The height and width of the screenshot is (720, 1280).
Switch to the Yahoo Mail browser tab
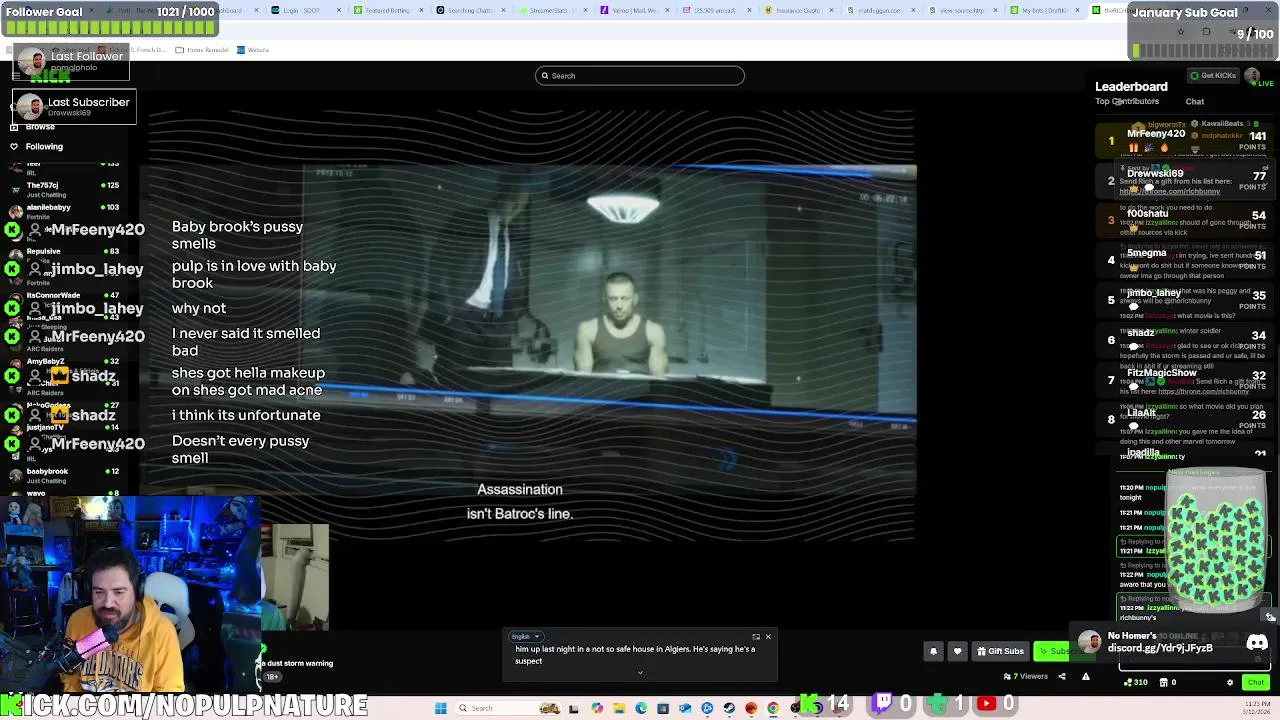point(633,10)
